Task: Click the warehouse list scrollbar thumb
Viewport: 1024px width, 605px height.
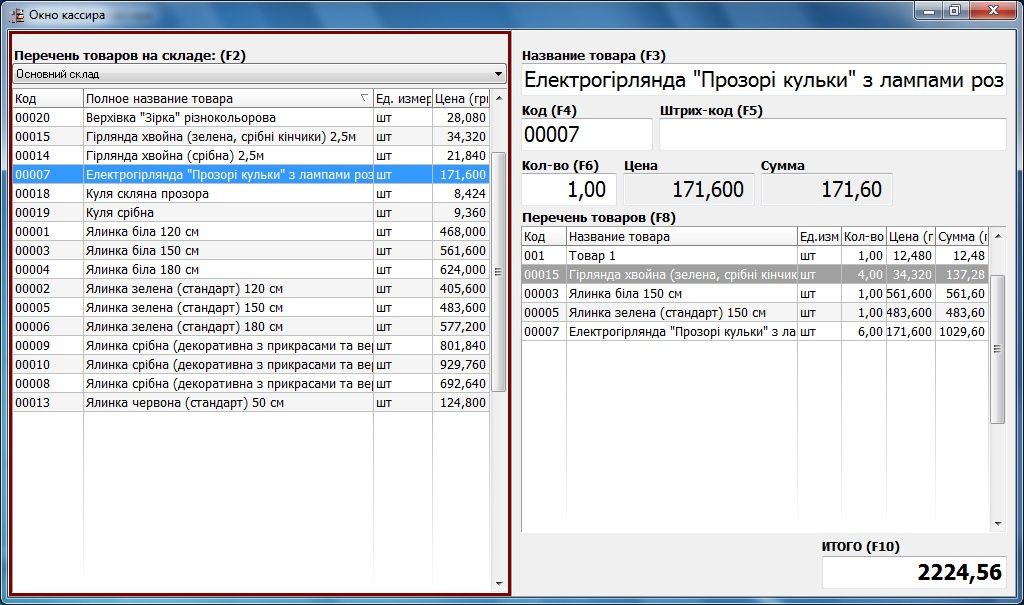Action: pos(499,272)
